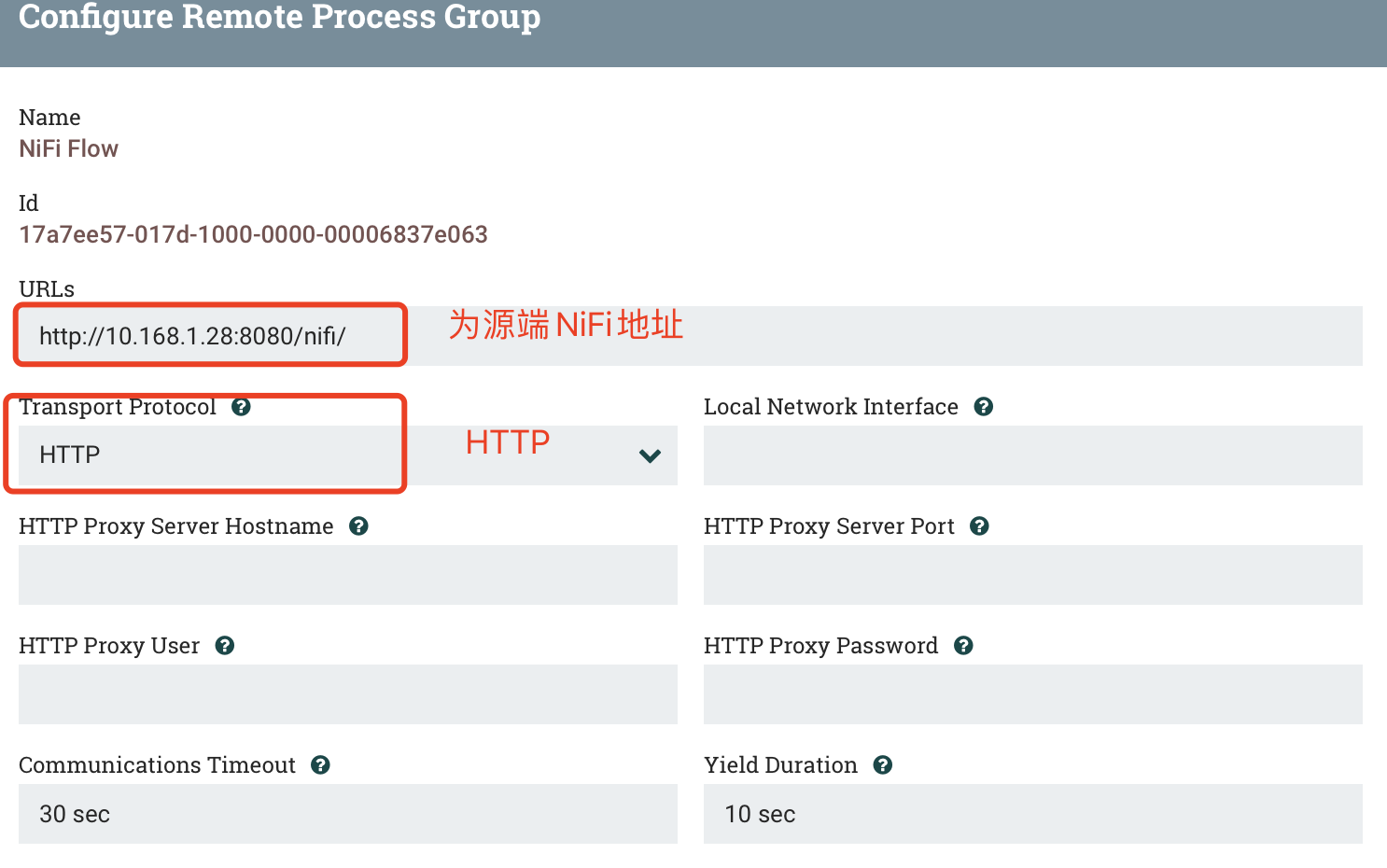Click the HTTP Proxy Server Port field
The image size is (1387, 868).
[x=1033, y=575]
